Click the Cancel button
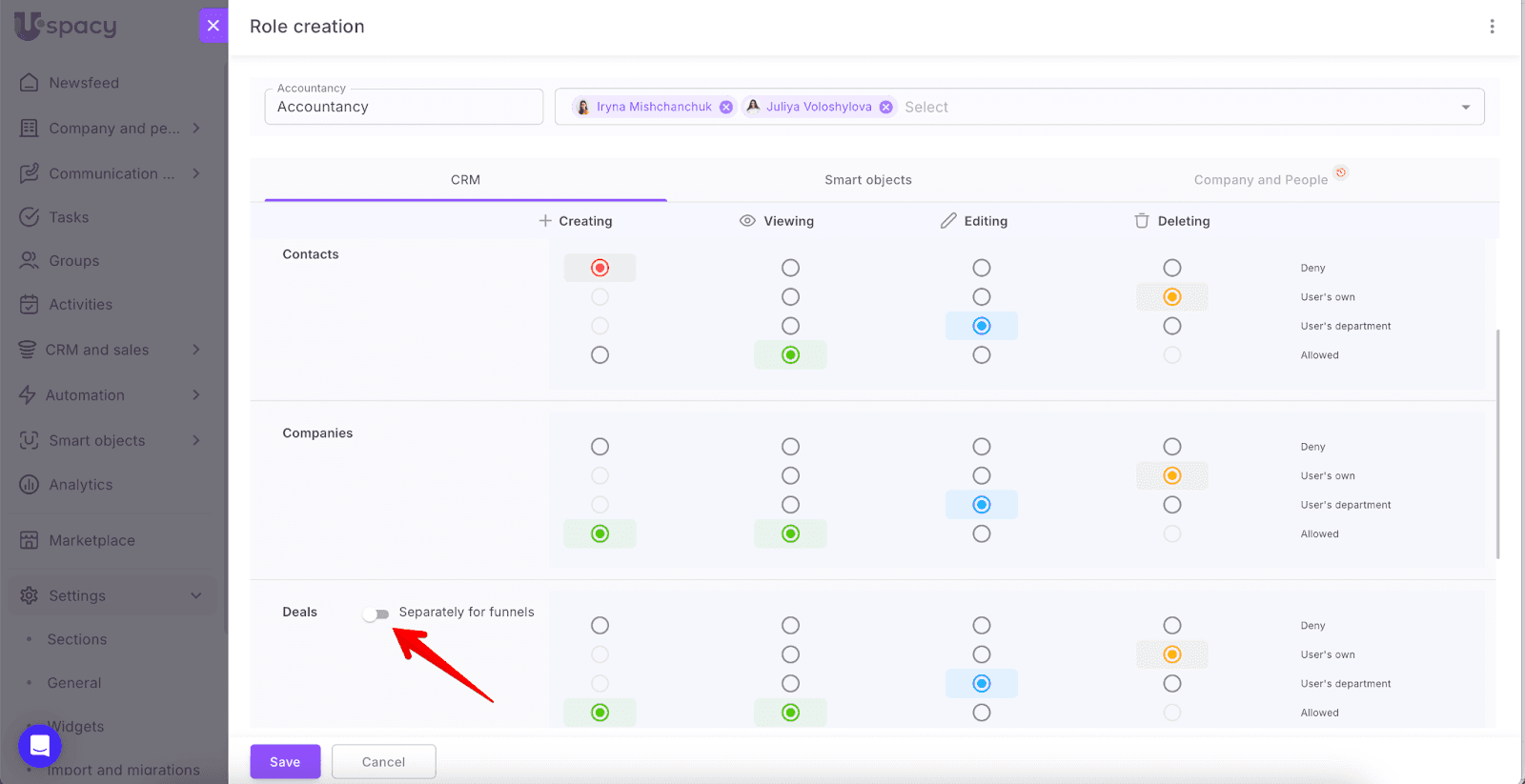Viewport: 1525px width, 784px height. (x=383, y=762)
